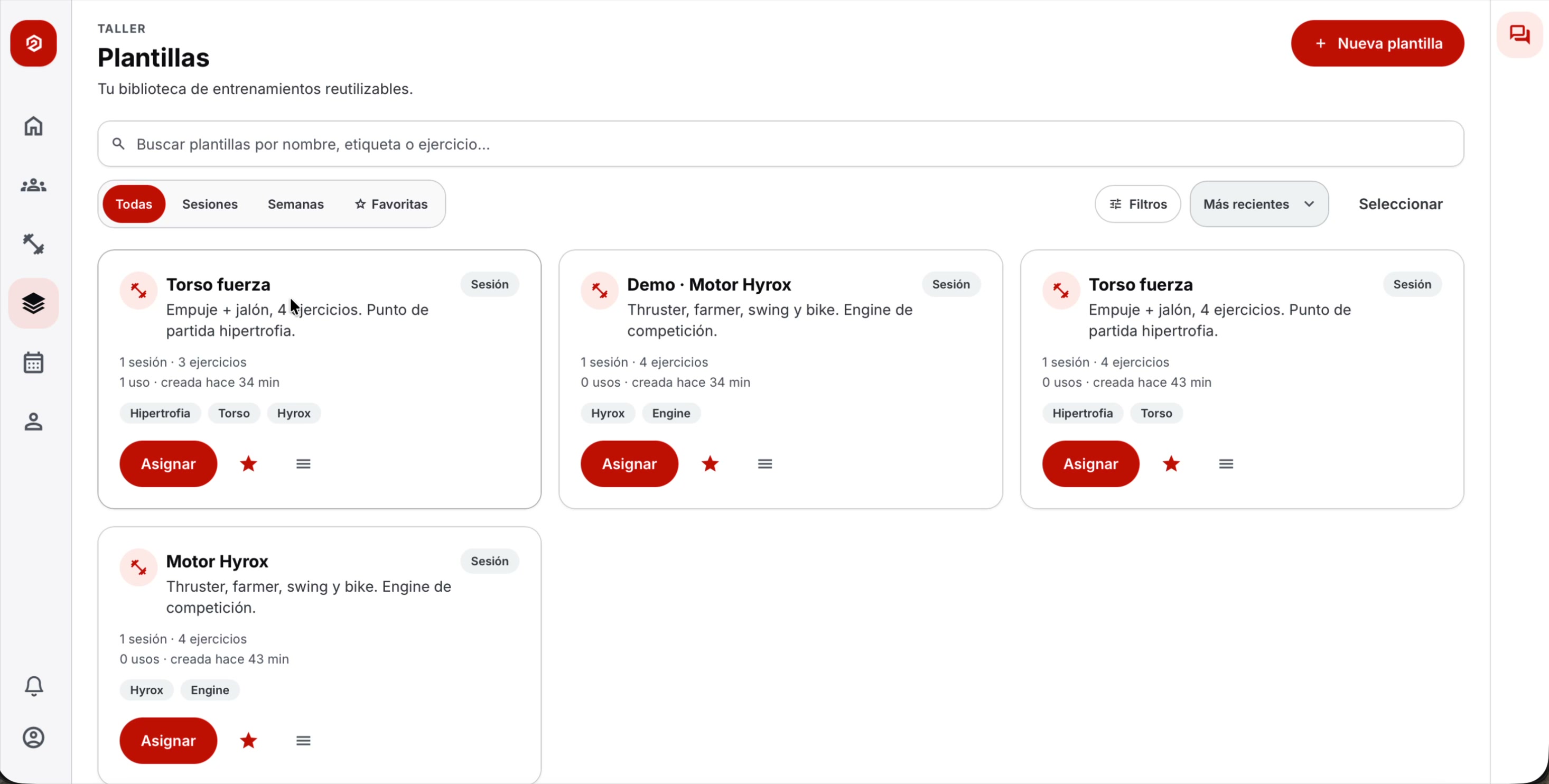
Task: Click the search magnifier icon
Action: click(x=118, y=144)
